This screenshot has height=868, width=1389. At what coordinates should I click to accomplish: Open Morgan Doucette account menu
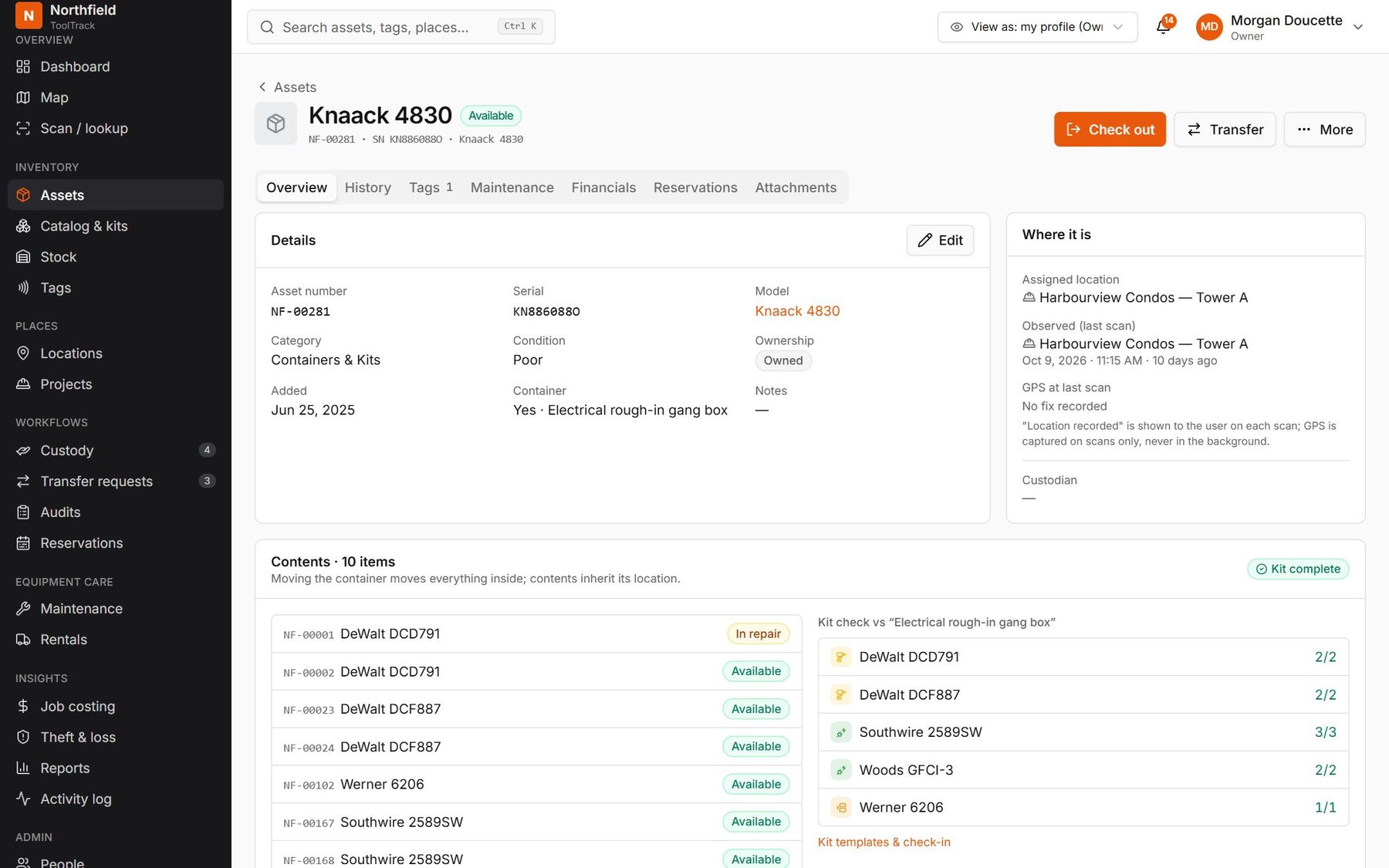(x=1280, y=27)
